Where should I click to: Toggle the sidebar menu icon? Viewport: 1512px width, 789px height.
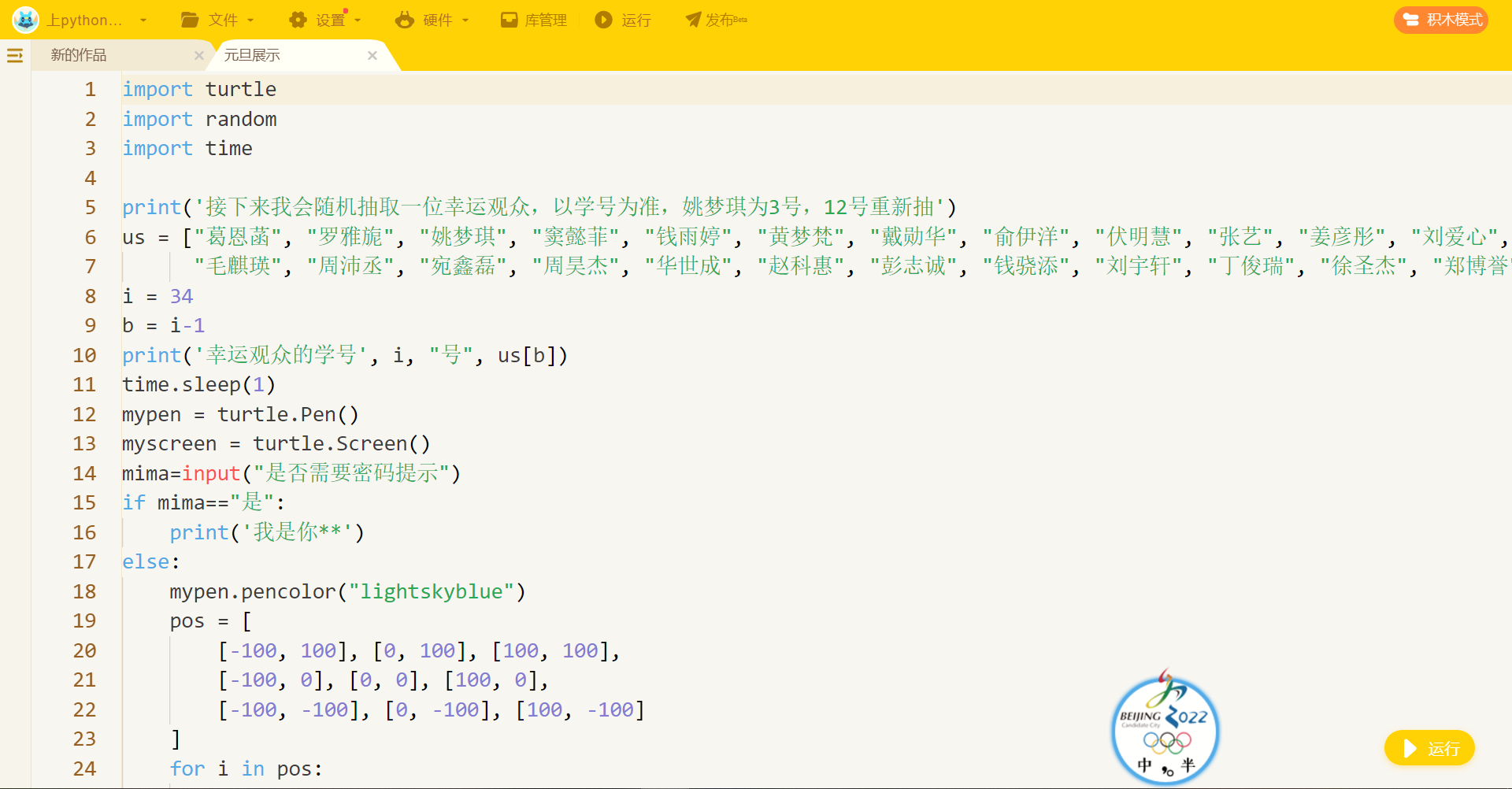(15, 55)
